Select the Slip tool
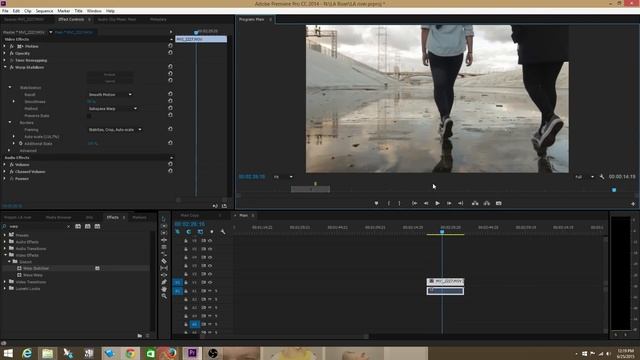Image resolution: width=640 pixels, height=360 pixels. [x=164, y=268]
